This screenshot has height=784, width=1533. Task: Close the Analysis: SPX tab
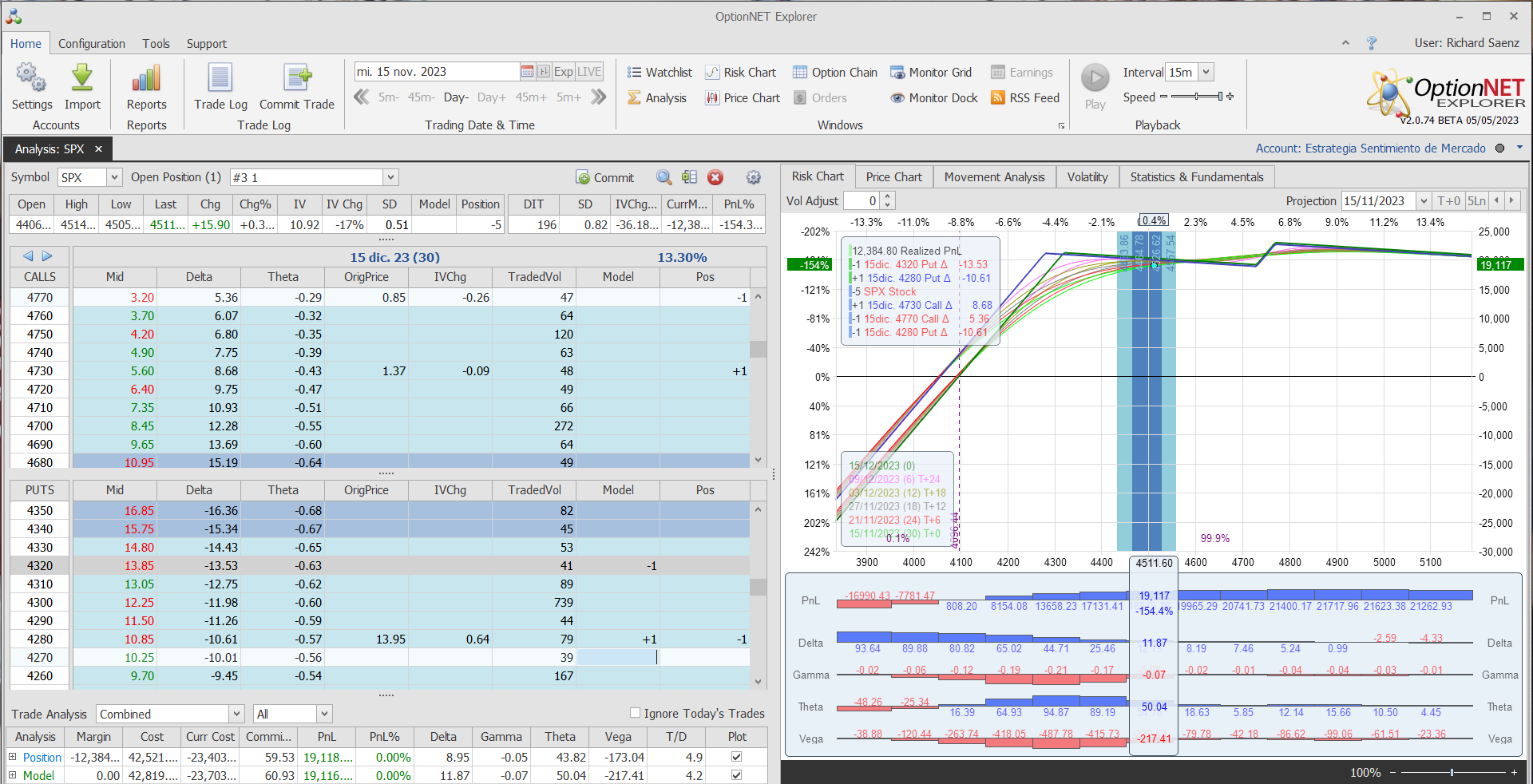tap(98, 149)
